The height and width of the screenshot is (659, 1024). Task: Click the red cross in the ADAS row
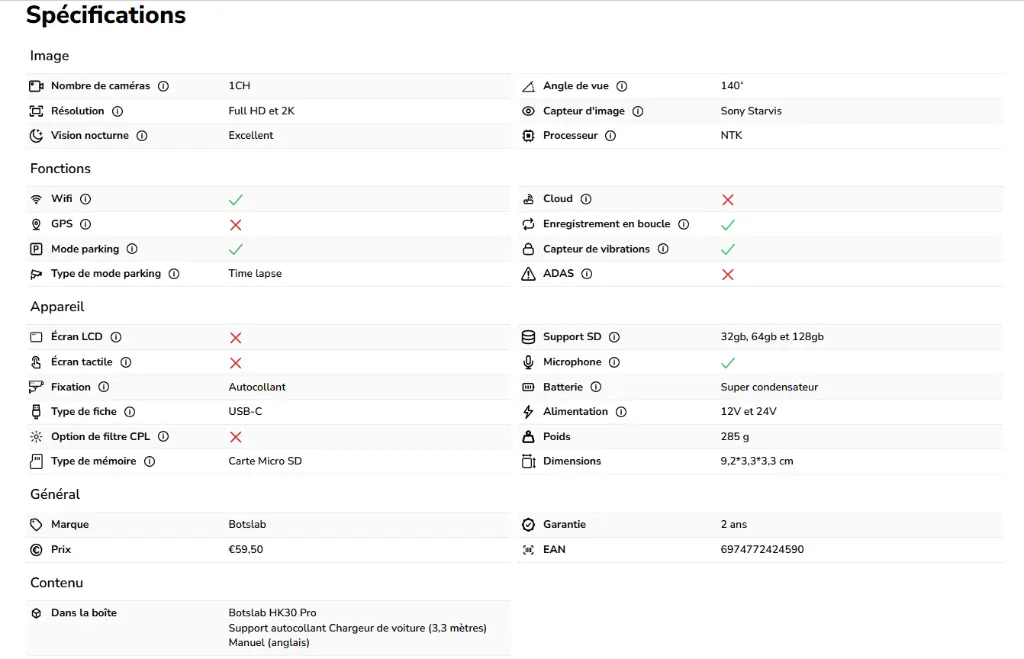(x=728, y=274)
